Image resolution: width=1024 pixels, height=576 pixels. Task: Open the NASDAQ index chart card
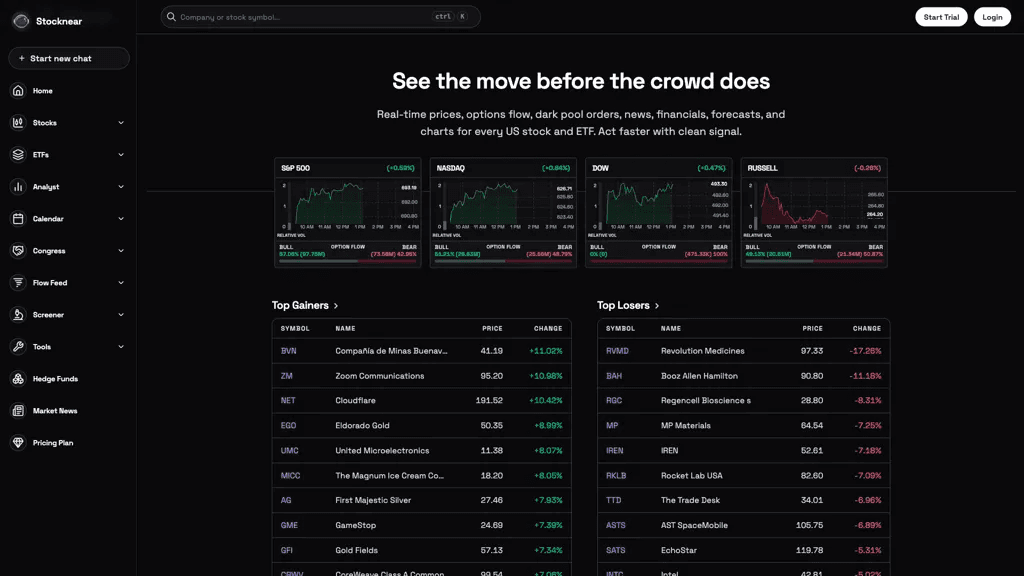tap(503, 212)
